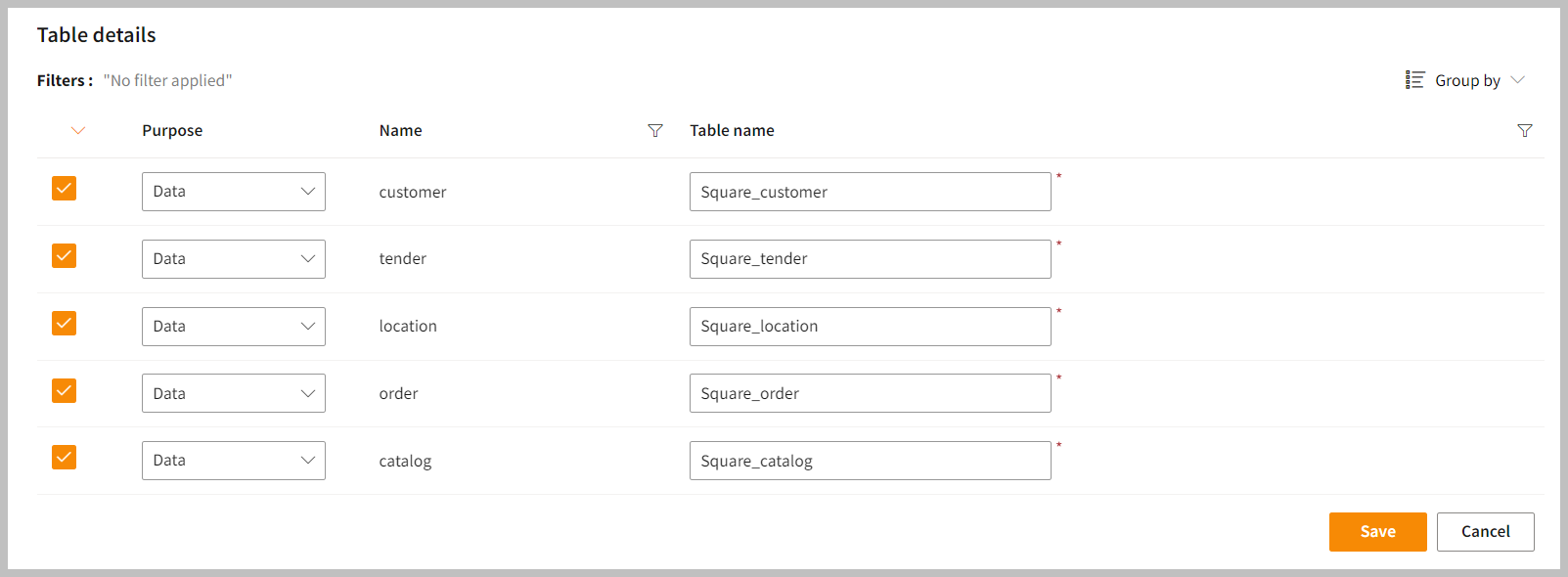Cancel the table details dialog
This screenshot has width=1568, height=577.
[x=1485, y=532]
